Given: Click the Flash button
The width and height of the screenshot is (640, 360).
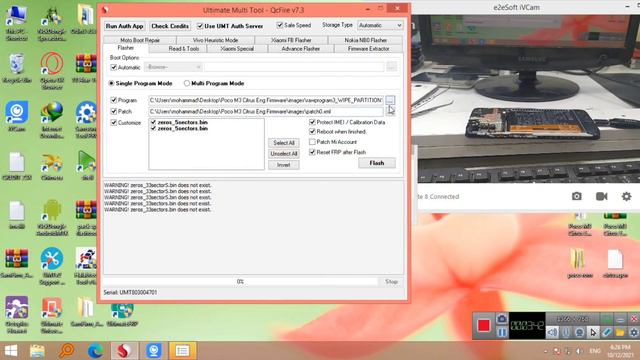Looking at the screenshot, I should tap(377, 163).
